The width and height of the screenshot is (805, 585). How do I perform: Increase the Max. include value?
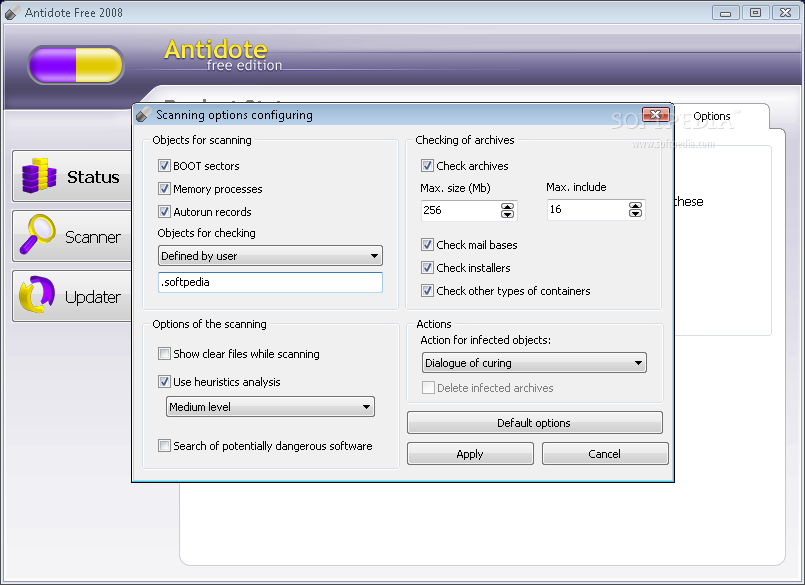(635, 205)
